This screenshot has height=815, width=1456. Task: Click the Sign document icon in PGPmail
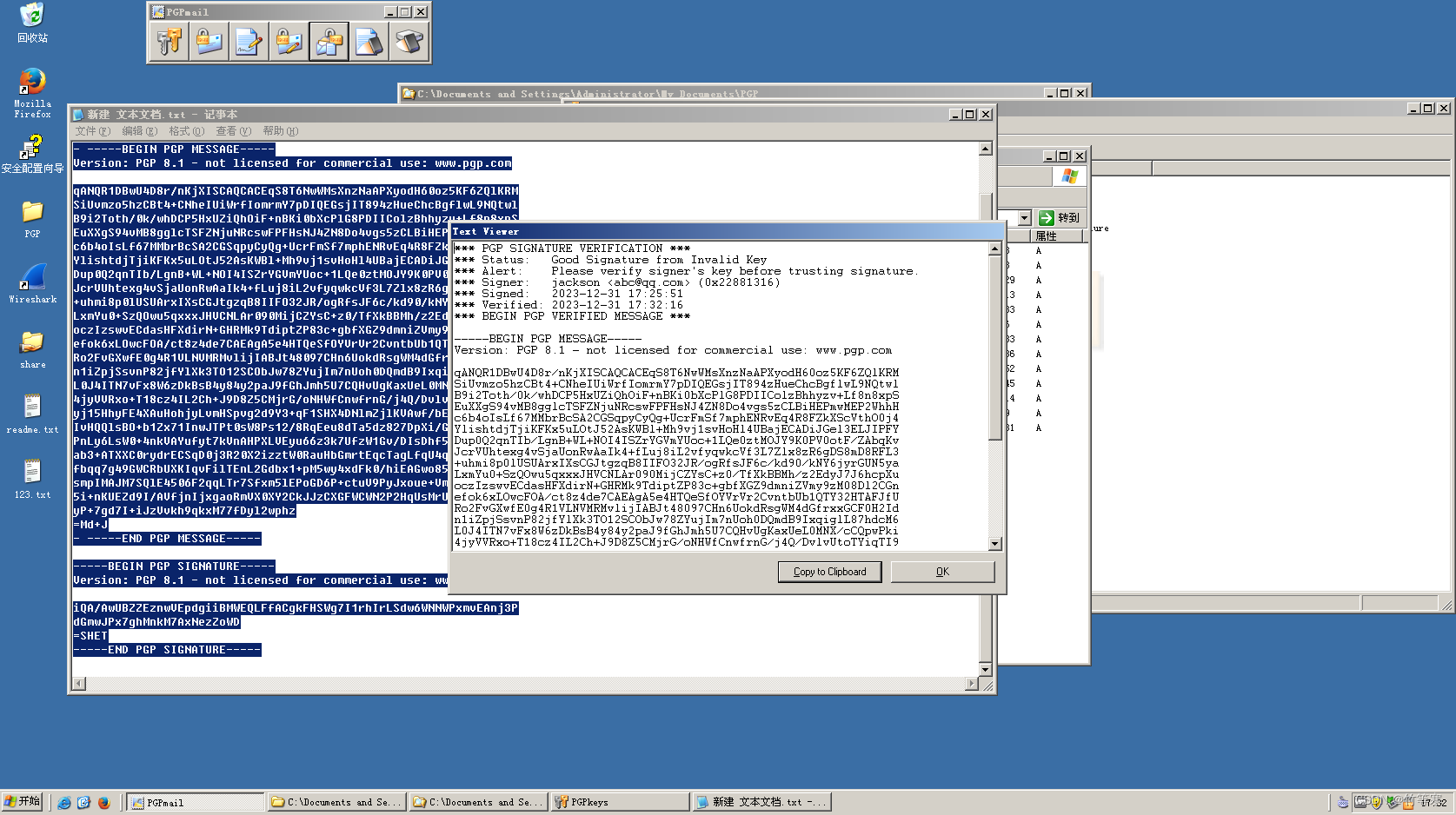pos(249,42)
